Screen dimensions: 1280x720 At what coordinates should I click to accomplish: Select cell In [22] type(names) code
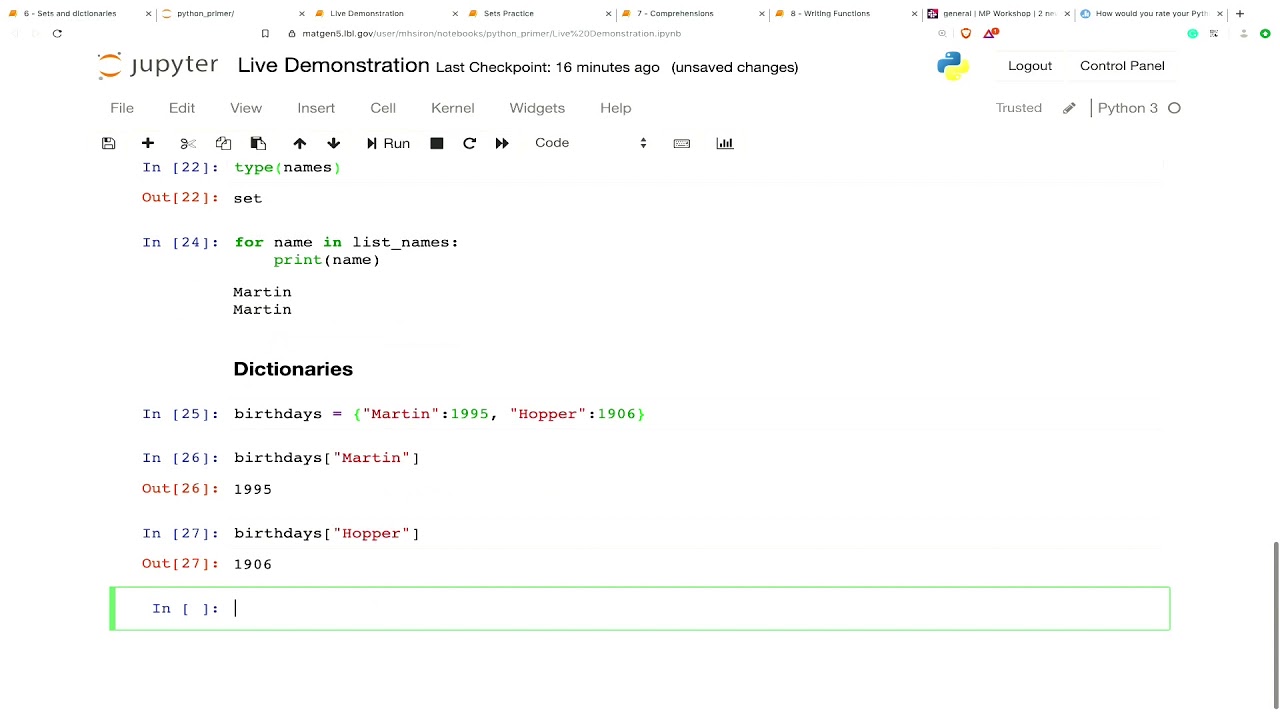(287, 167)
